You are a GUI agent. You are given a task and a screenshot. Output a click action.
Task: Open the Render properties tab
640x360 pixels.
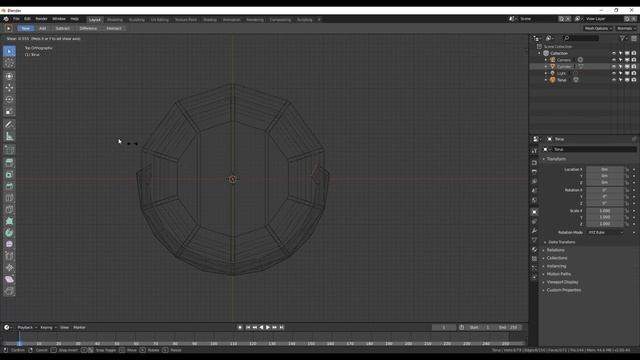[534, 162]
